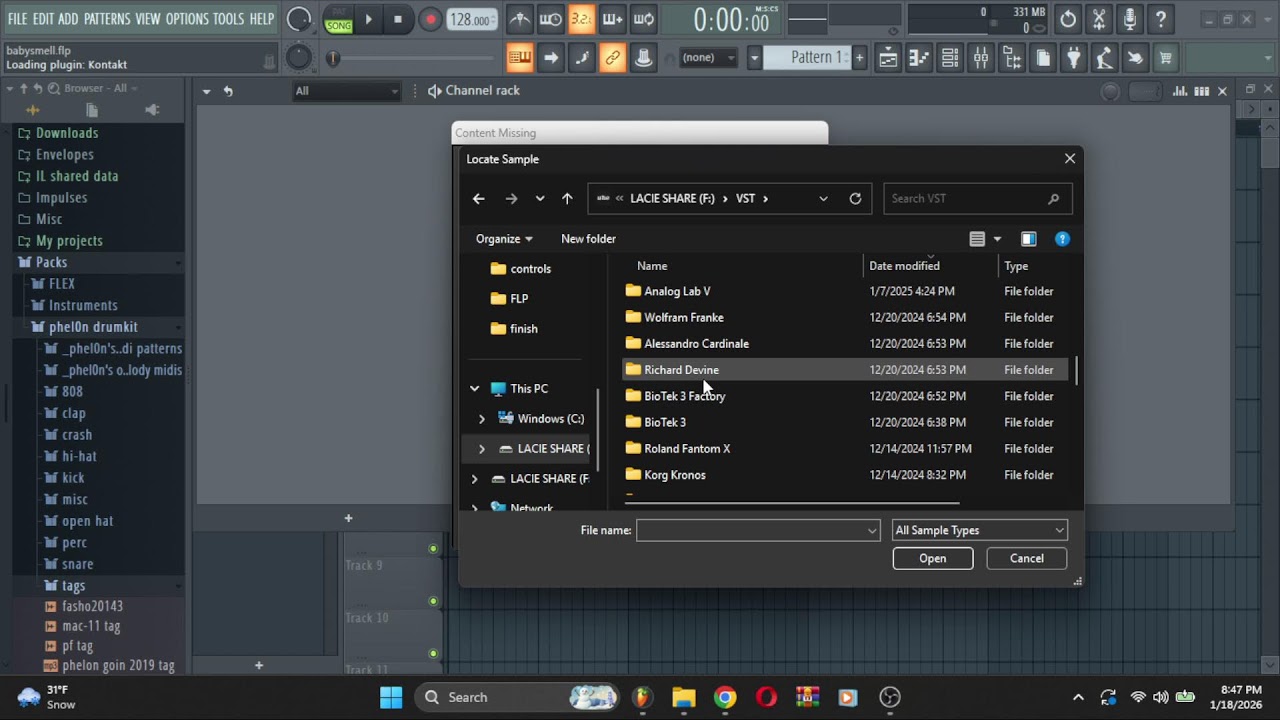Click the tempo 128.000 display
The width and height of the screenshot is (1280, 720).
click(472, 20)
